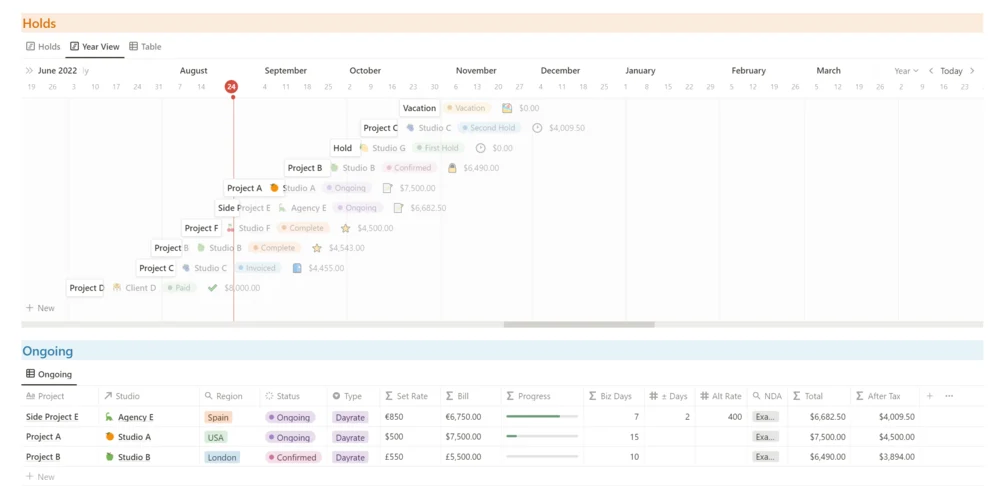Switch to the Table view tab

click(x=145, y=47)
